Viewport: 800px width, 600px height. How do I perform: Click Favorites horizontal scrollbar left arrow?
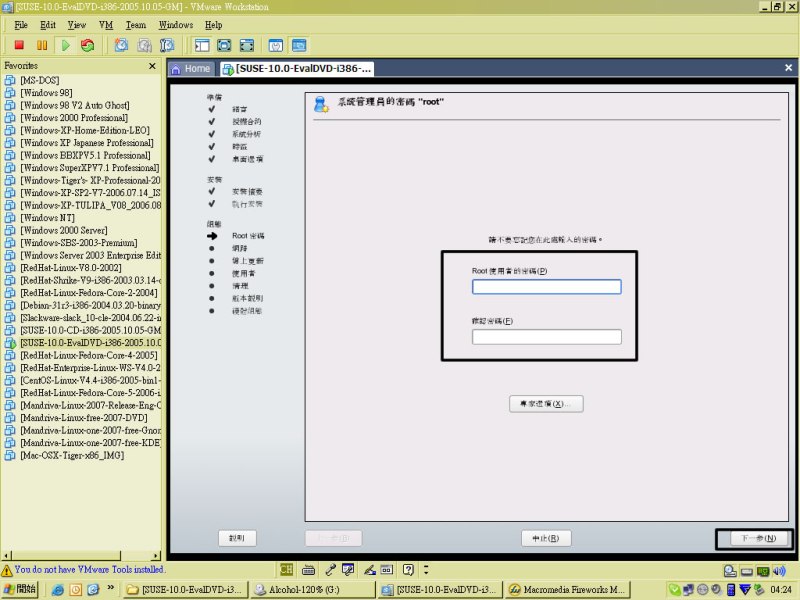[6, 555]
